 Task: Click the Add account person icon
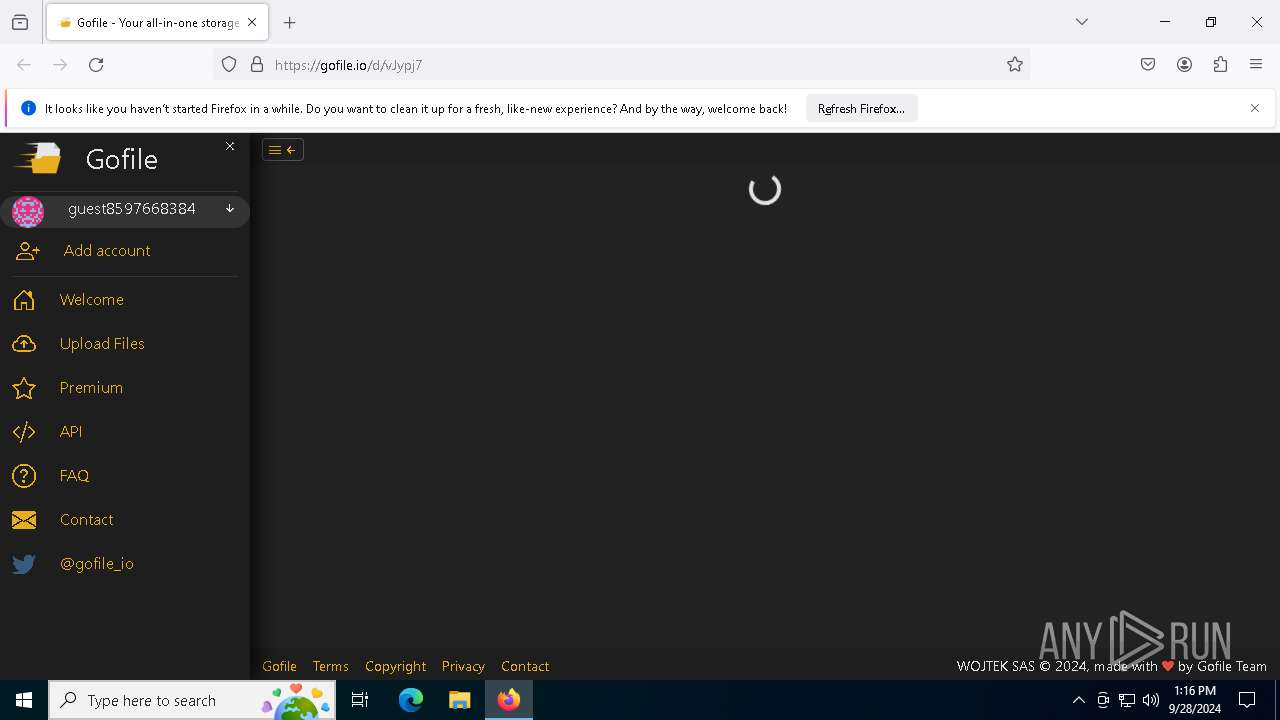[27, 251]
